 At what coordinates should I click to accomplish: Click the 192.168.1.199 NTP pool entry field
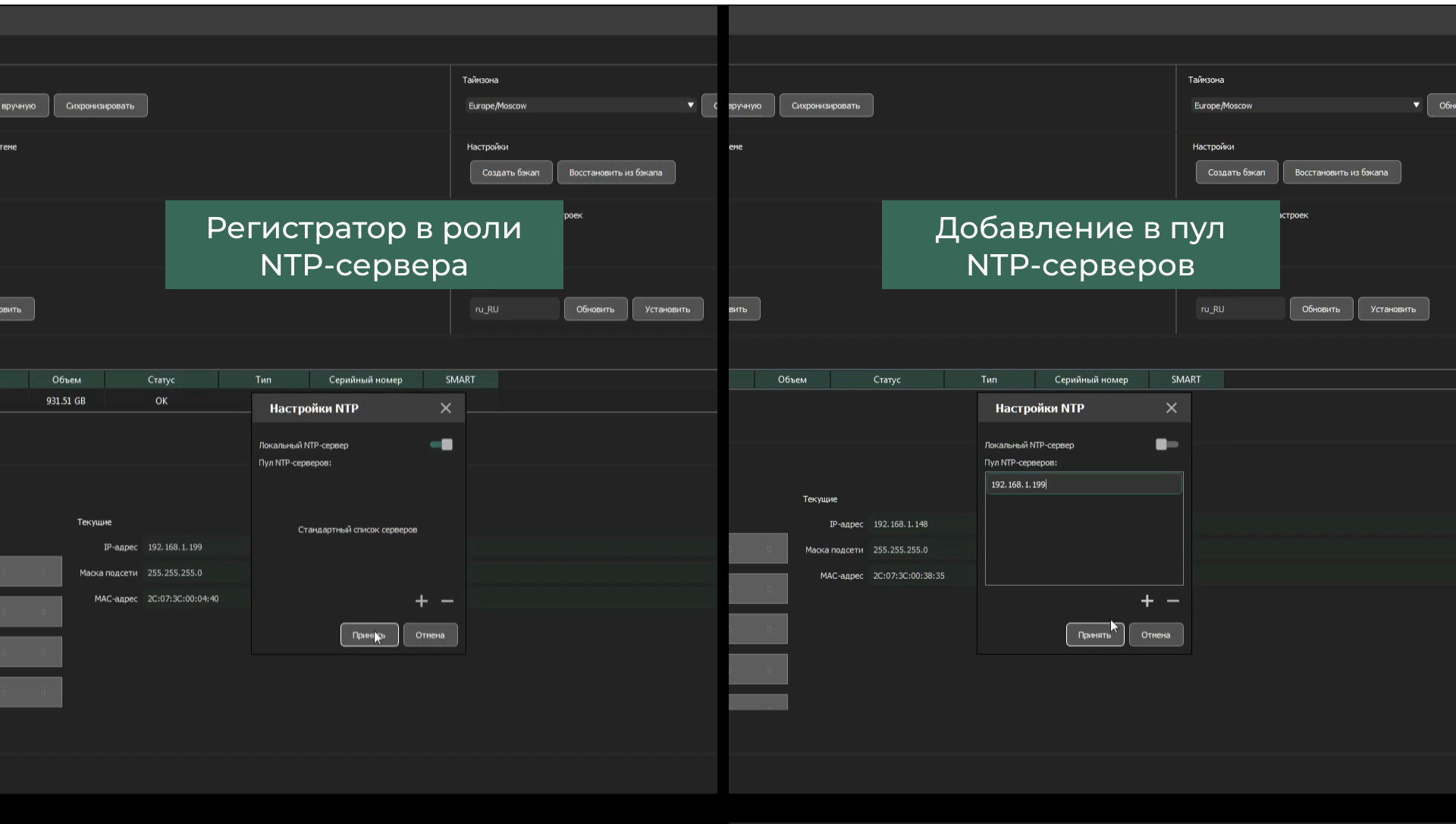point(1084,484)
